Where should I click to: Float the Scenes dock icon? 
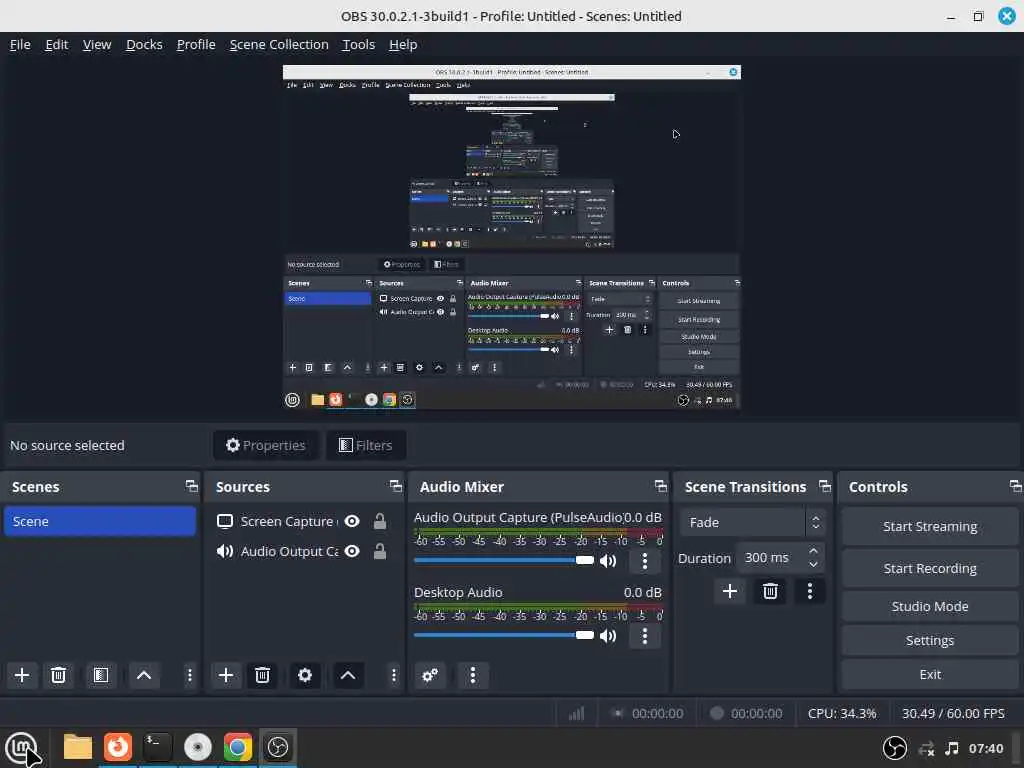(x=191, y=486)
